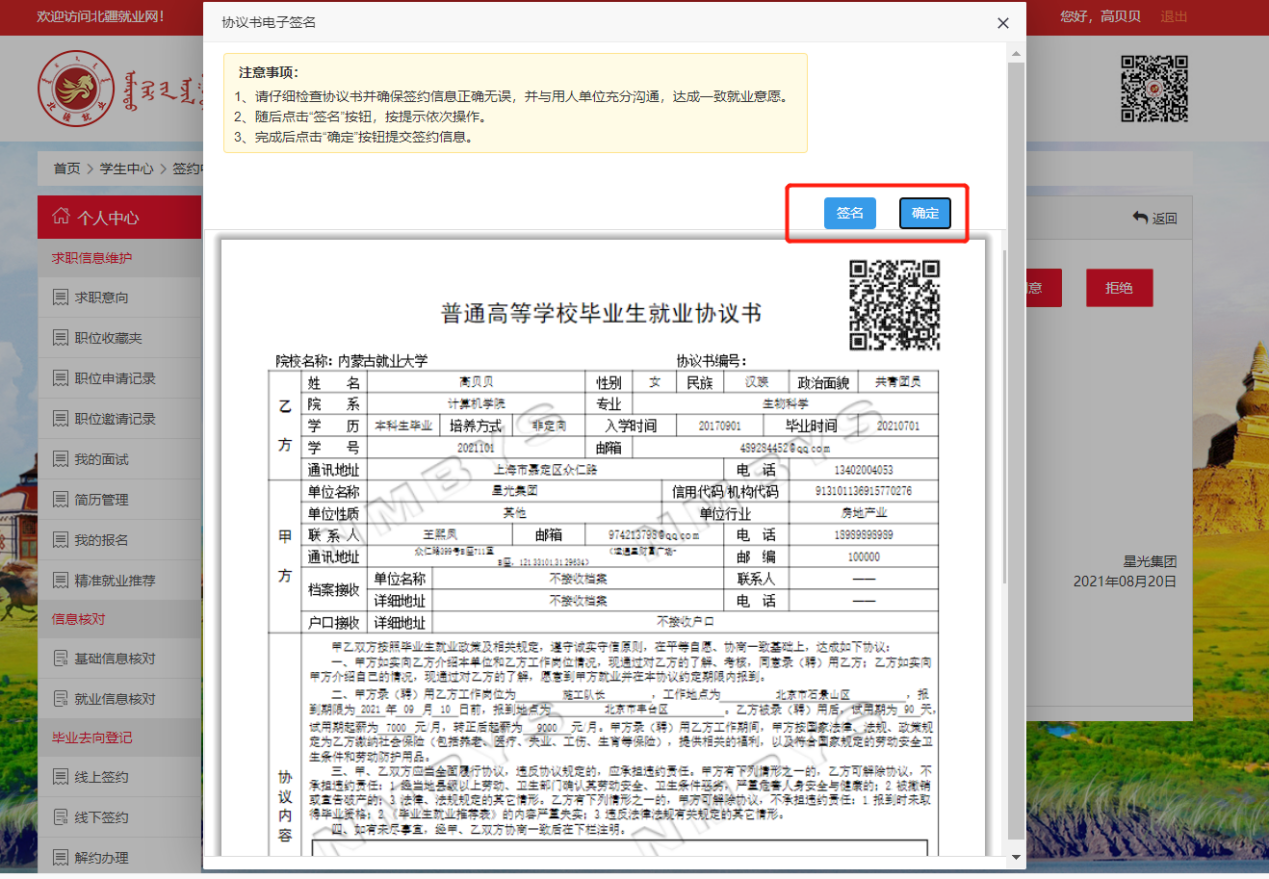Select 解约办理 menu item
This screenshot has width=1269, height=879.
click(x=101, y=858)
